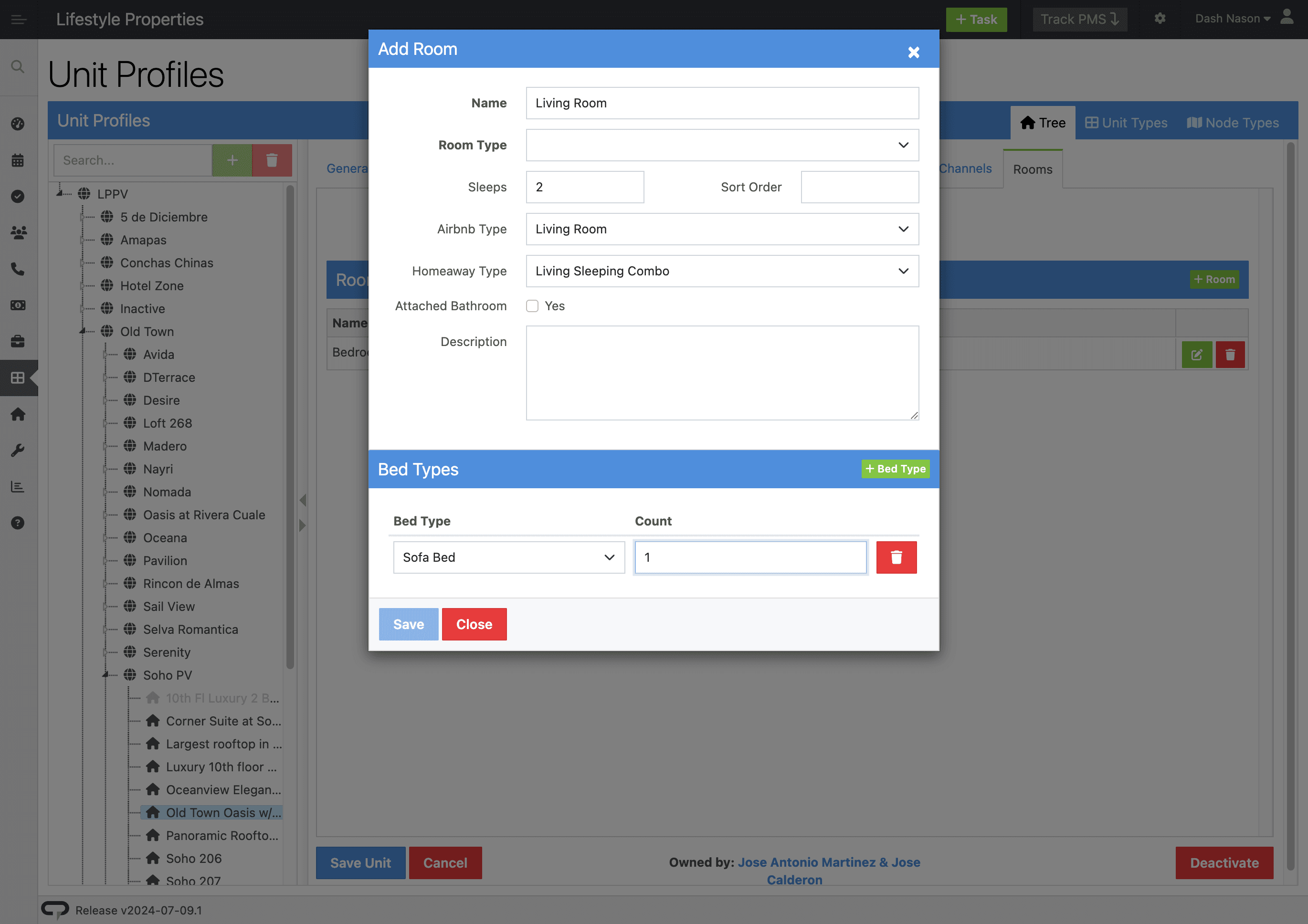The width and height of the screenshot is (1308, 924).
Task: Expand the tree panel with right arrow
Action: (x=303, y=525)
